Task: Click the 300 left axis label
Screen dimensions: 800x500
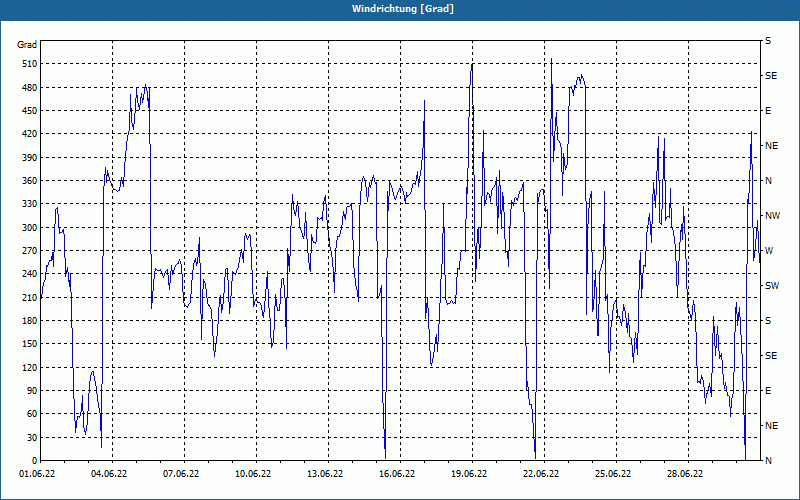Action: tap(30, 227)
